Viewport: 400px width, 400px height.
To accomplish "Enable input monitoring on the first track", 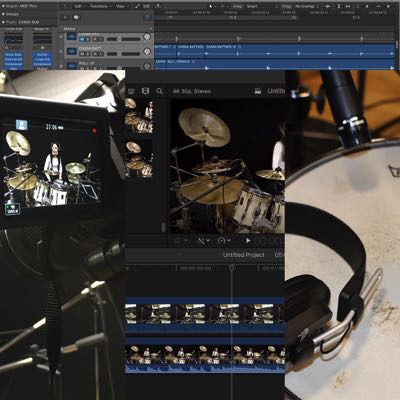I will (101, 39).
